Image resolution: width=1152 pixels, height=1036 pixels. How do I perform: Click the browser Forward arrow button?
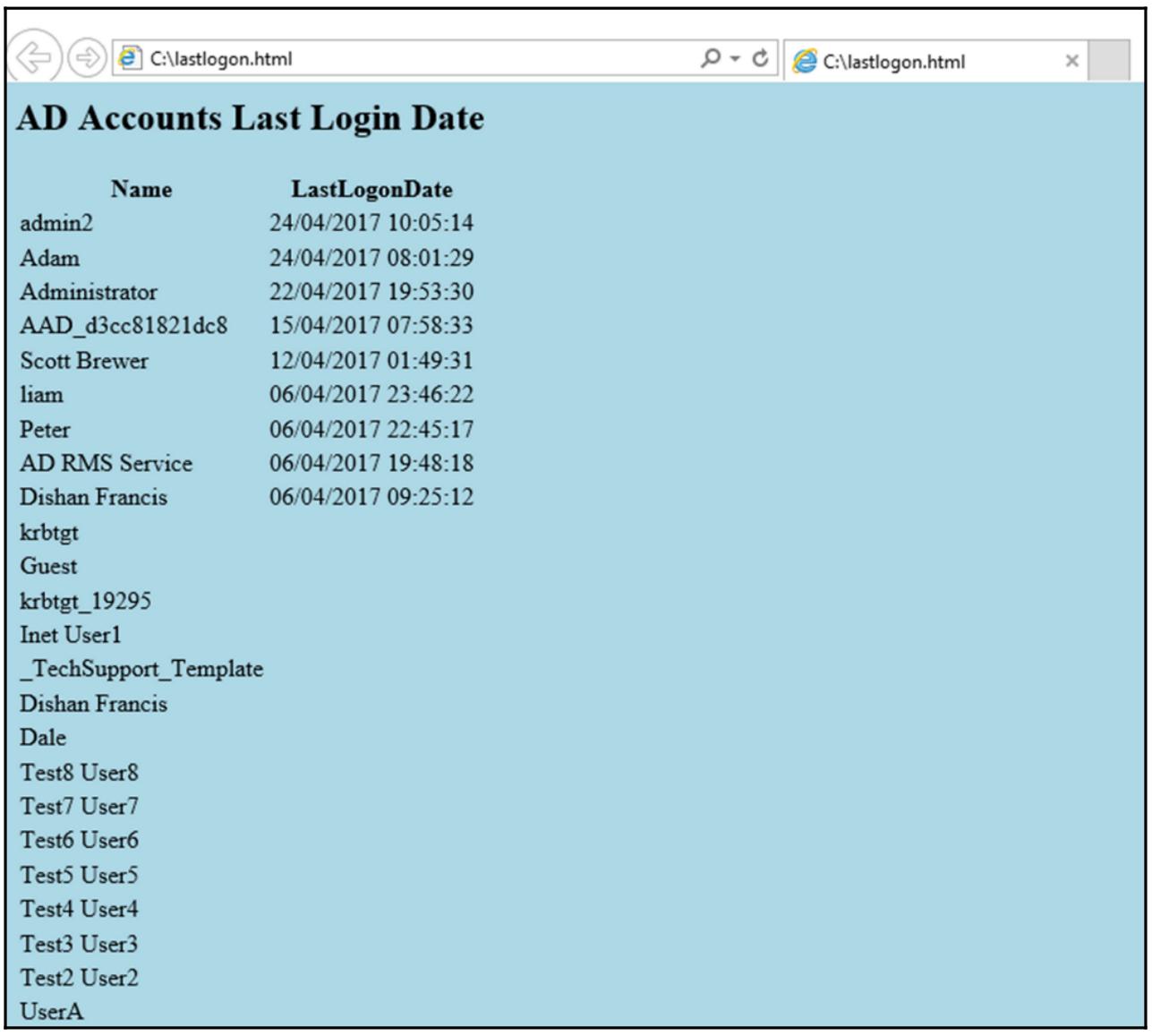point(86,59)
